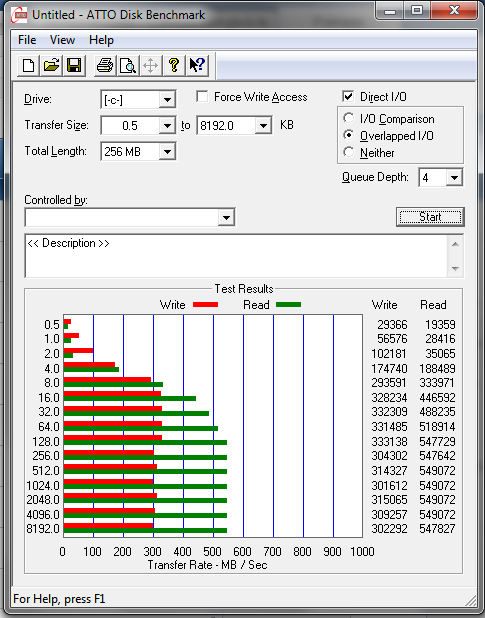The height and width of the screenshot is (618, 485).
Task: Click the read value 446592
Action: click(x=437, y=398)
